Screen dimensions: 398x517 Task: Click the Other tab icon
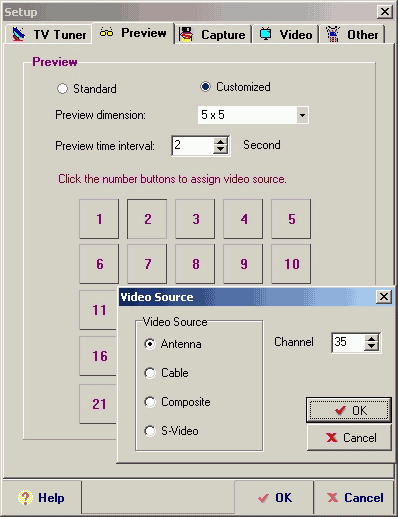(333, 34)
